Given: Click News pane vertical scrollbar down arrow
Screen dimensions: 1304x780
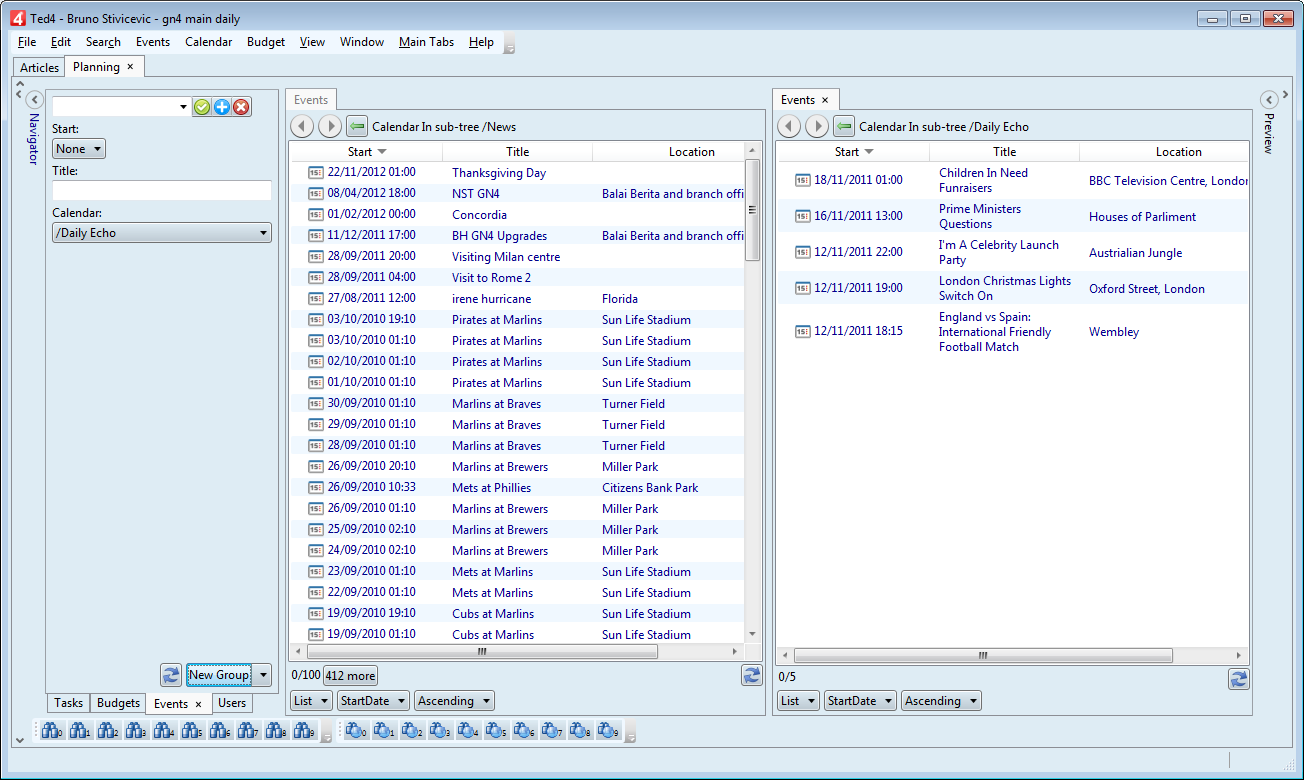Looking at the screenshot, I should point(753,634).
